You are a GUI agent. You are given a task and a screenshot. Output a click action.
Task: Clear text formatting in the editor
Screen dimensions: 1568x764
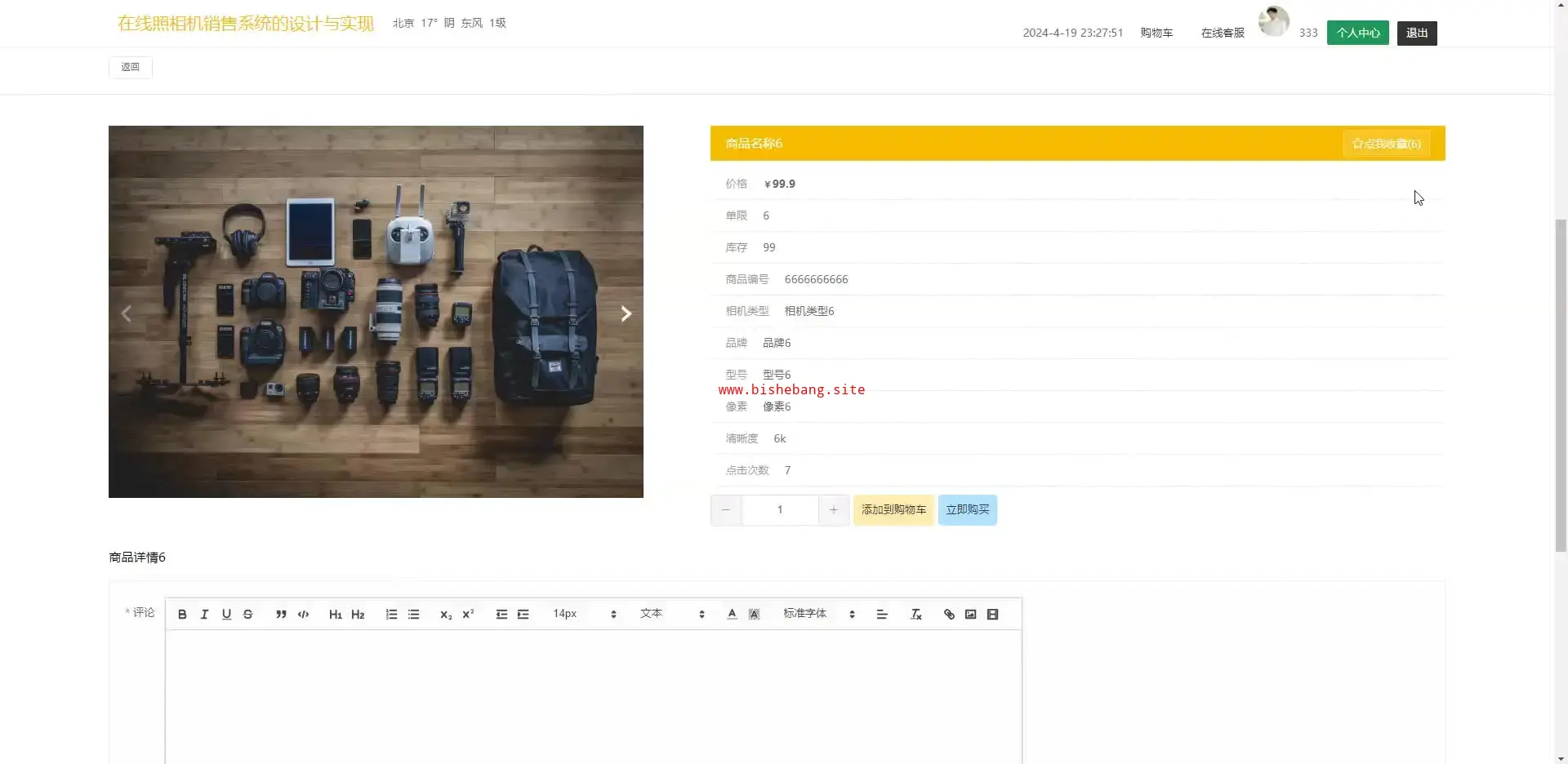(x=915, y=615)
